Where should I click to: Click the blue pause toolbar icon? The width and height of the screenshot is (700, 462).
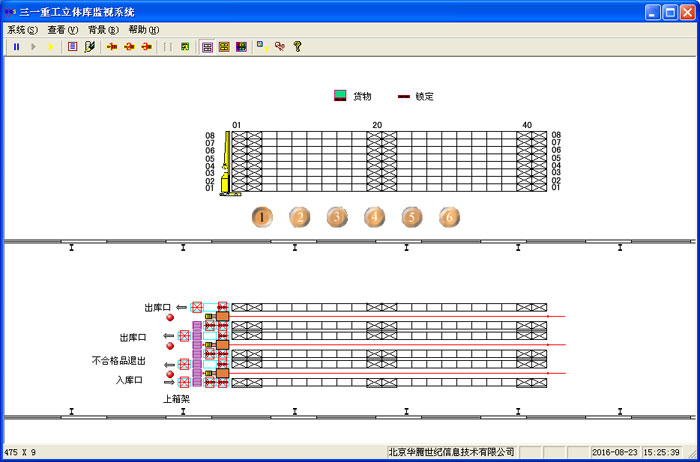pos(17,46)
